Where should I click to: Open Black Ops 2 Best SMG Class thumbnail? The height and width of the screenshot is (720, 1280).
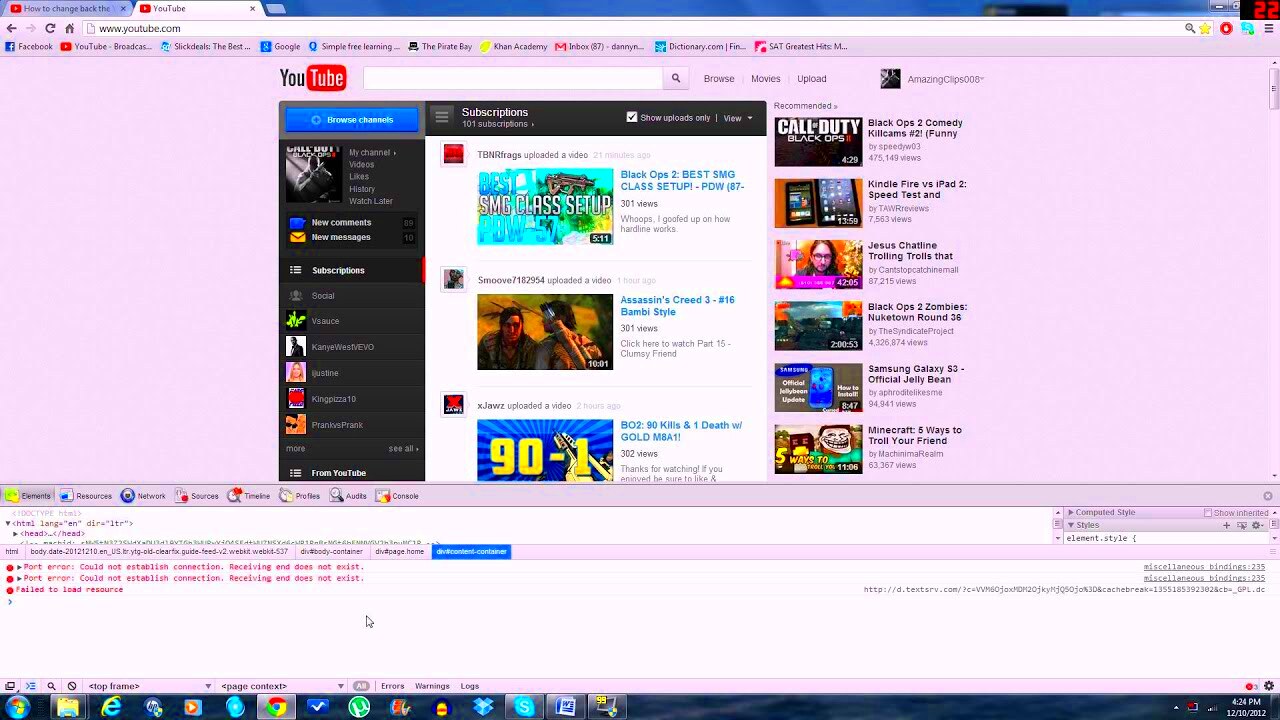coord(545,207)
